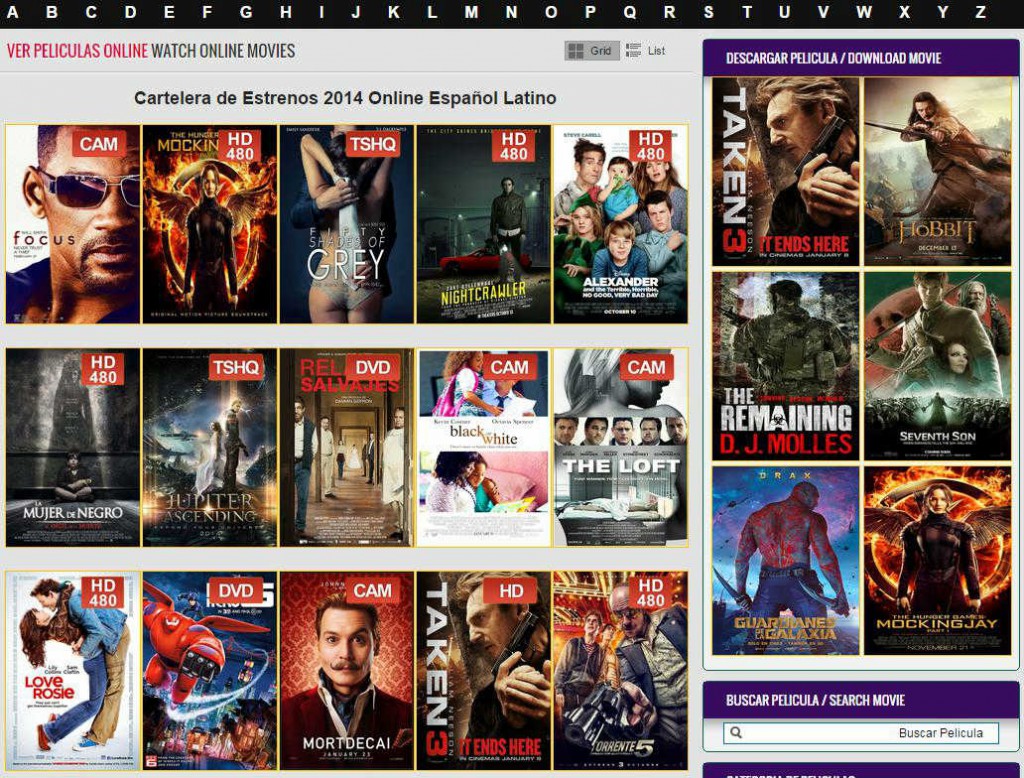This screenshot has height=778, width=1024.
Task: Open the Mockingjay poster in main grid
Action: coord(210,224)
